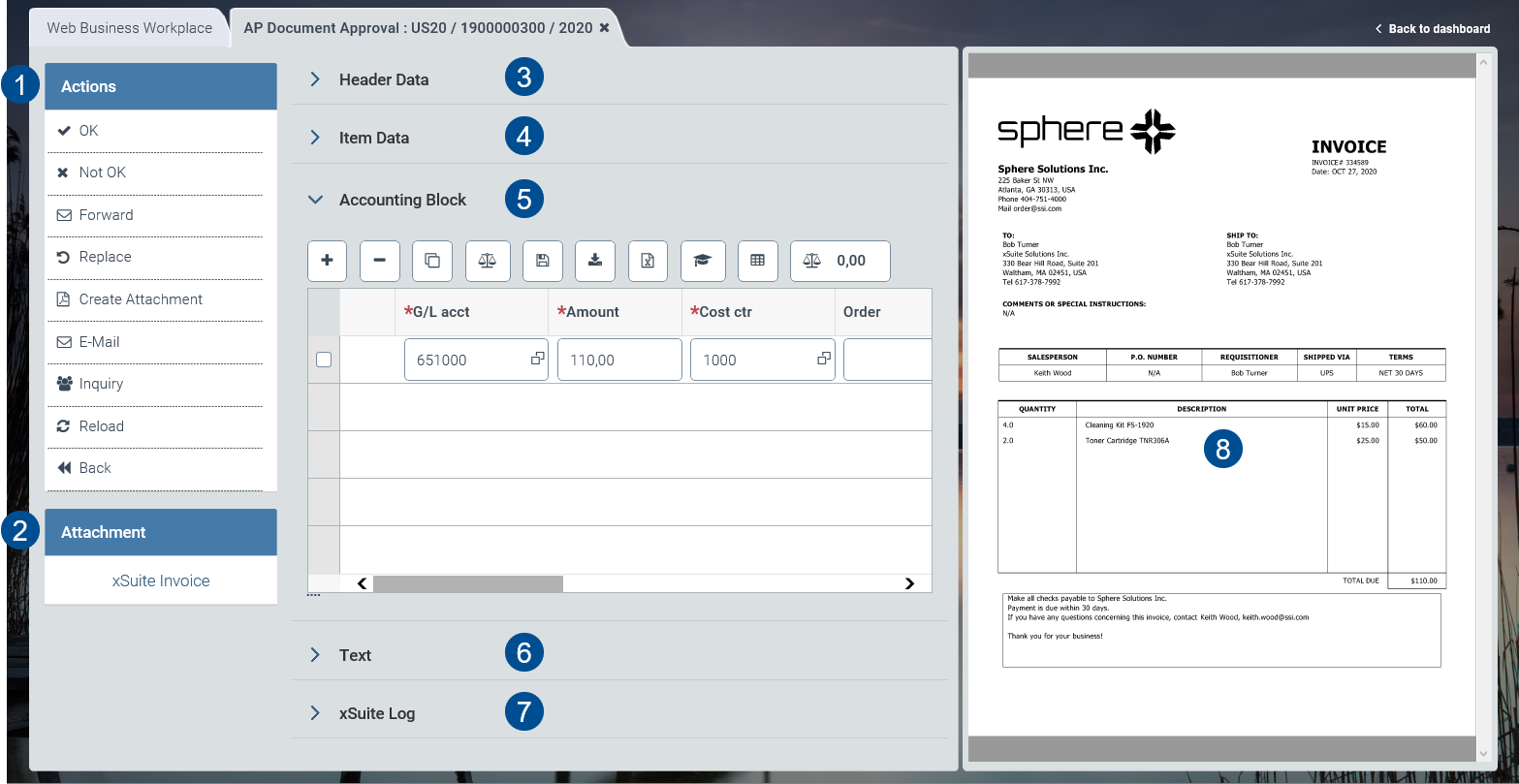Open the G/L account search helper
The image size is (1519, 784).
click(x=536, y=359)
